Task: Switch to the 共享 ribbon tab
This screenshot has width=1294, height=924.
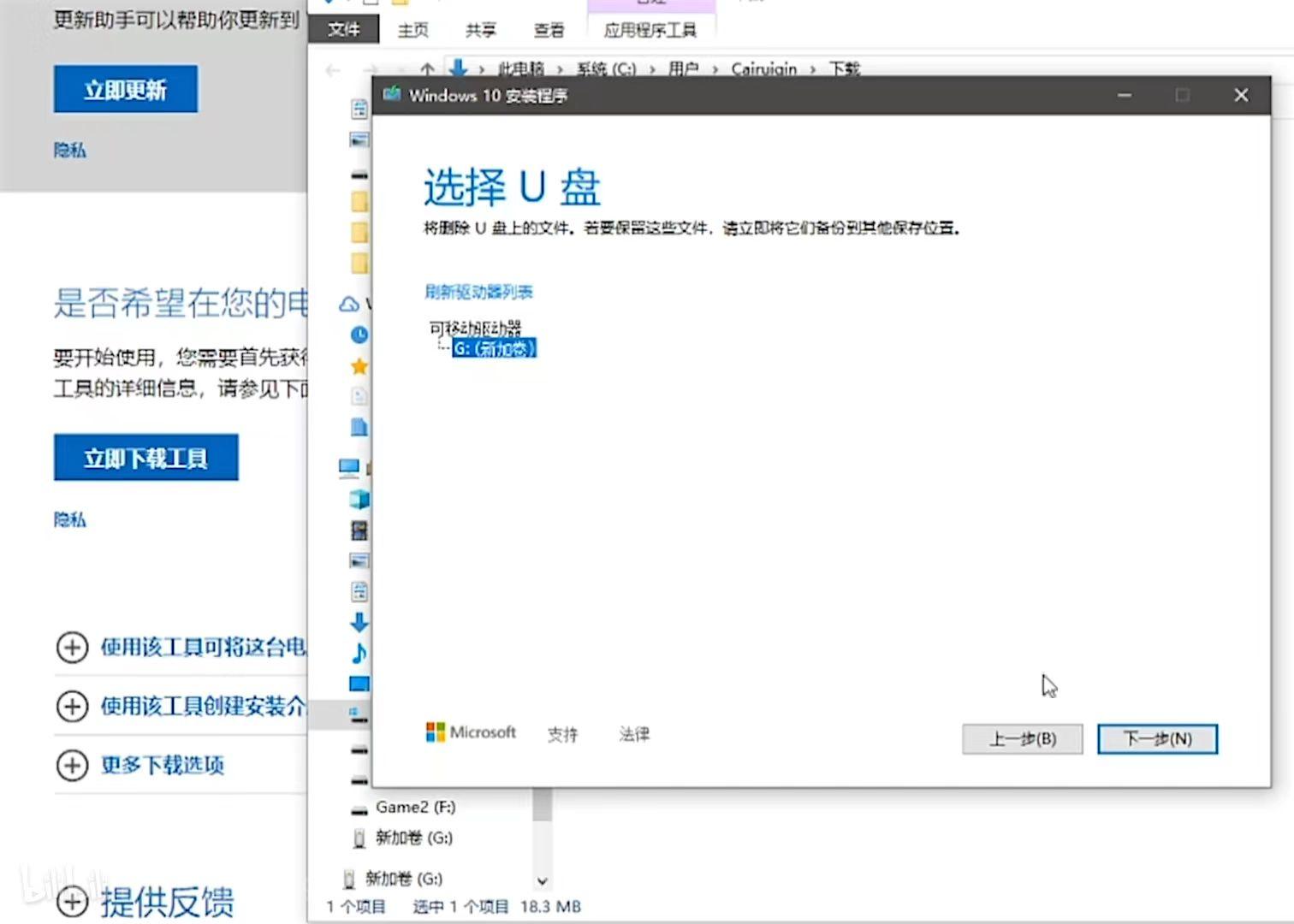Action: pos(481,30)
